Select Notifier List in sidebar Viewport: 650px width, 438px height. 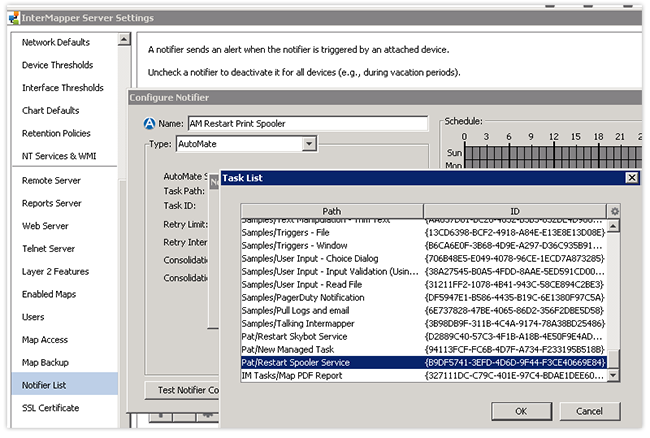pos(65,385)
